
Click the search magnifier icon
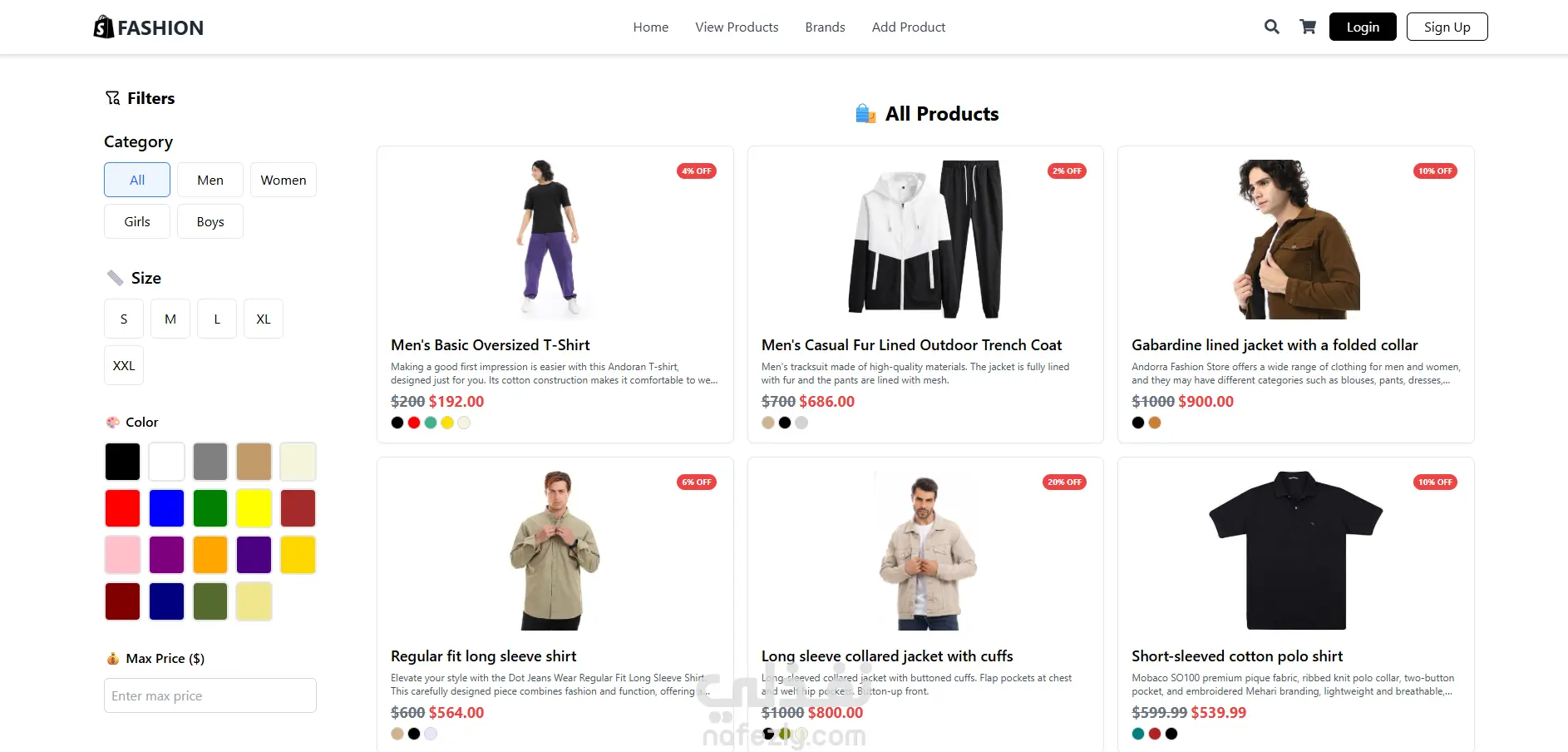1271,27
